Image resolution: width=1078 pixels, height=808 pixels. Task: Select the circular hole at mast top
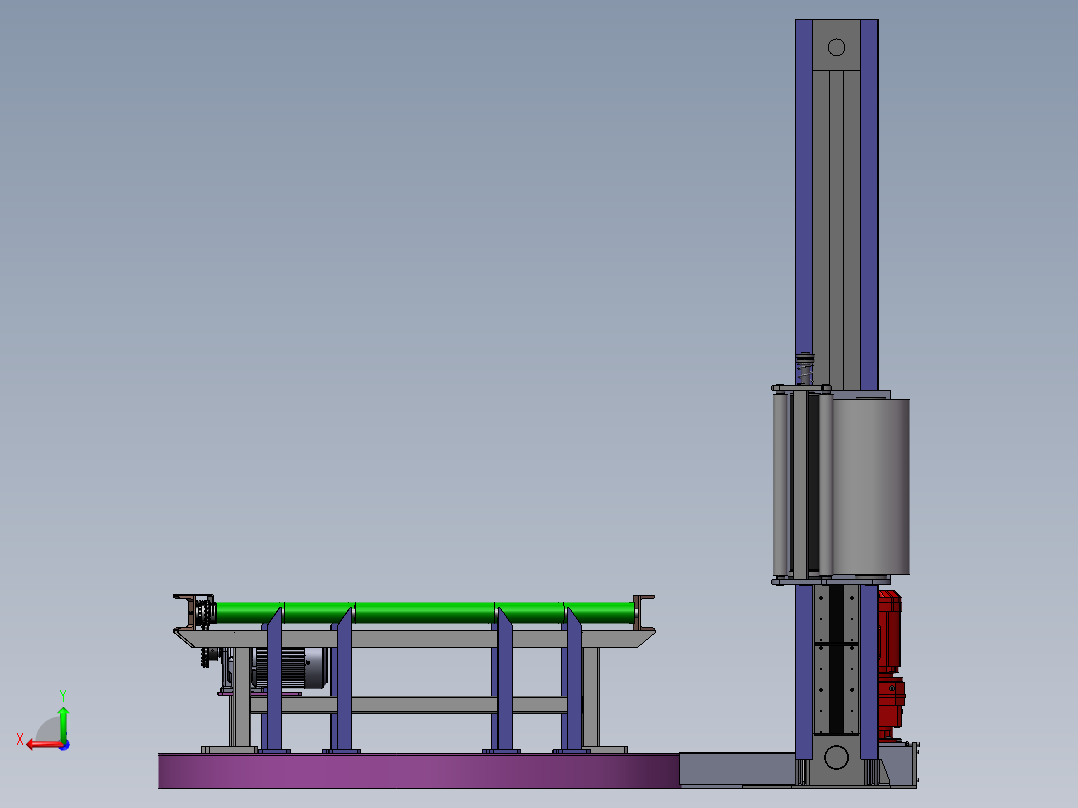coord(836,47)
